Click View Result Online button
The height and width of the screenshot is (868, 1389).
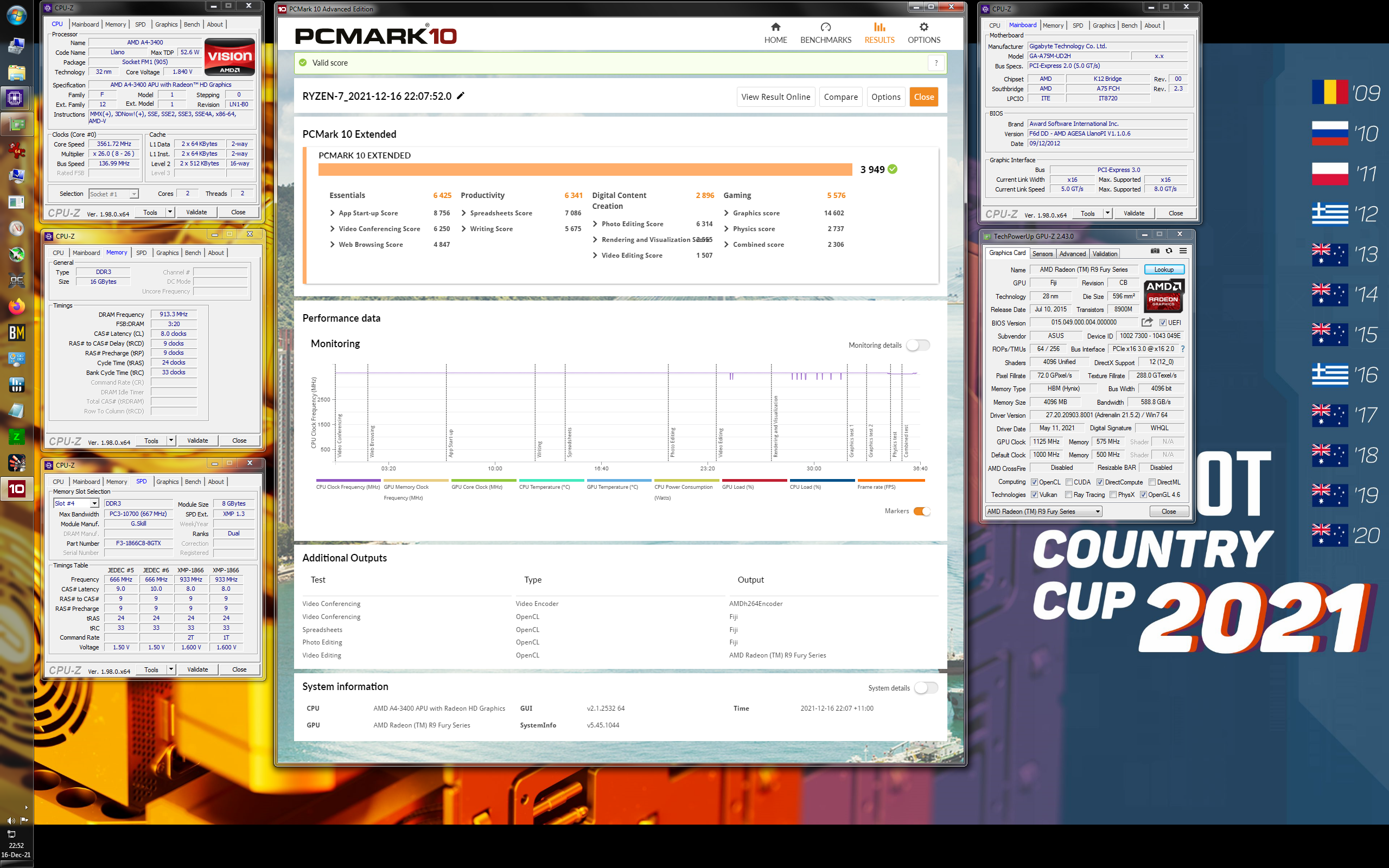click(775, 97)
